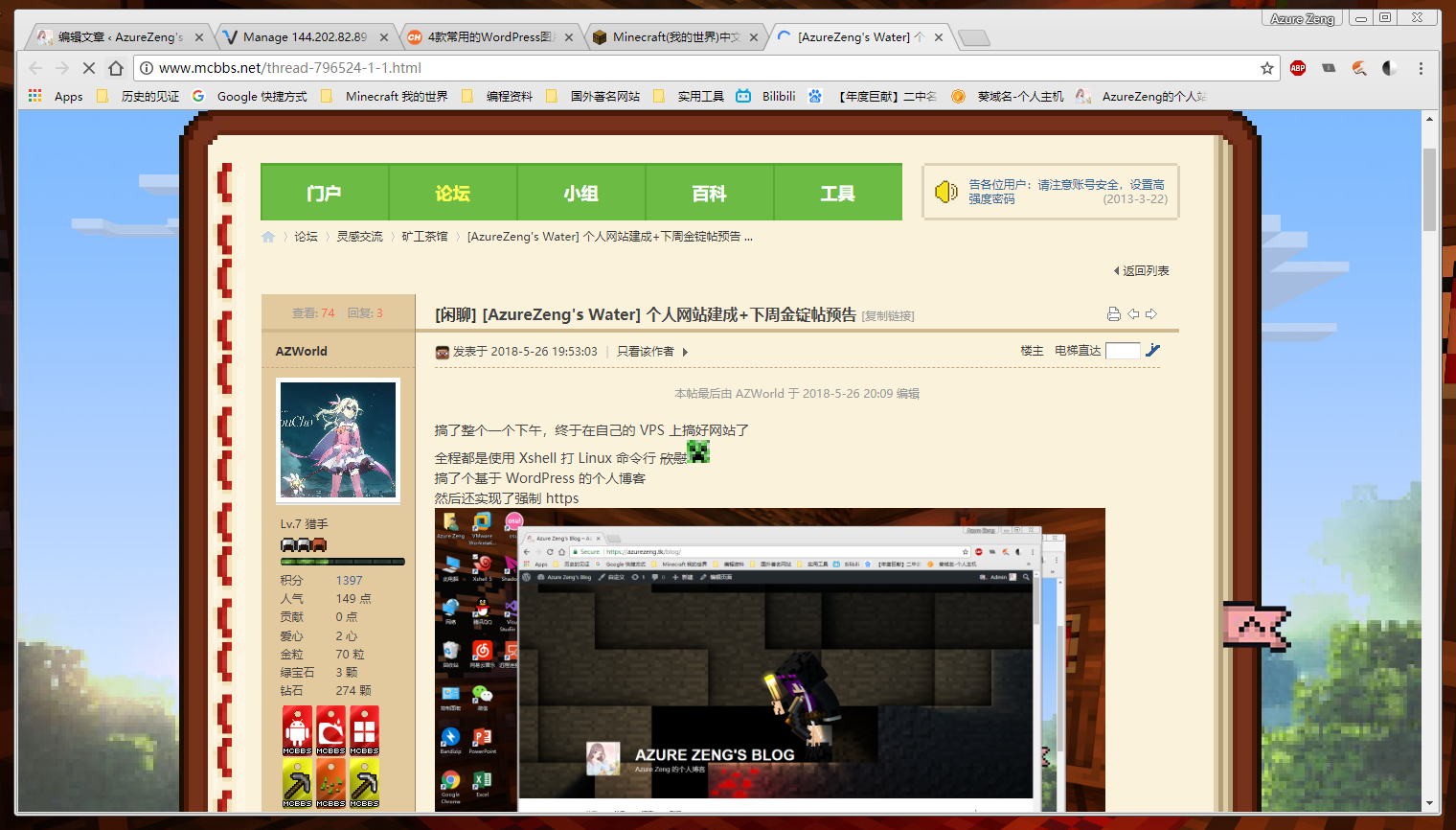
Task: Open the AzureZeng的个人站 bookmark
Action: coord(1142,96)
